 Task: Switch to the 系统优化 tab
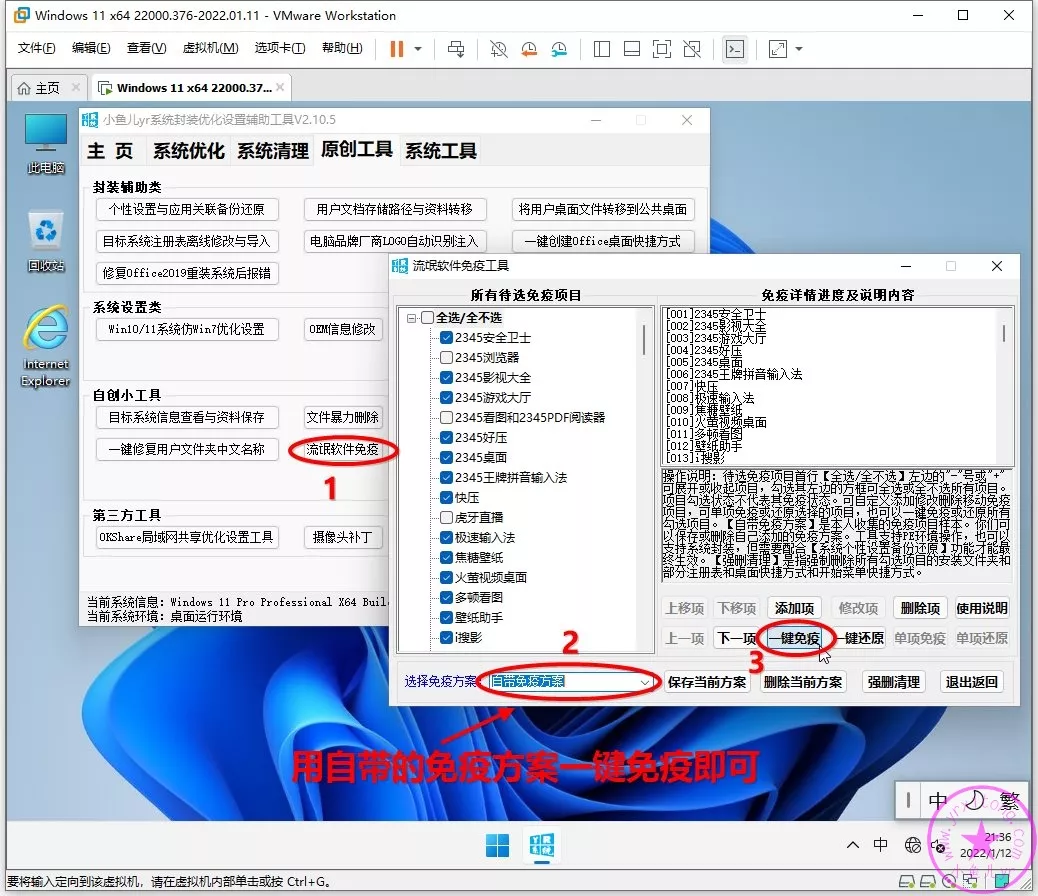coord(188,151)
